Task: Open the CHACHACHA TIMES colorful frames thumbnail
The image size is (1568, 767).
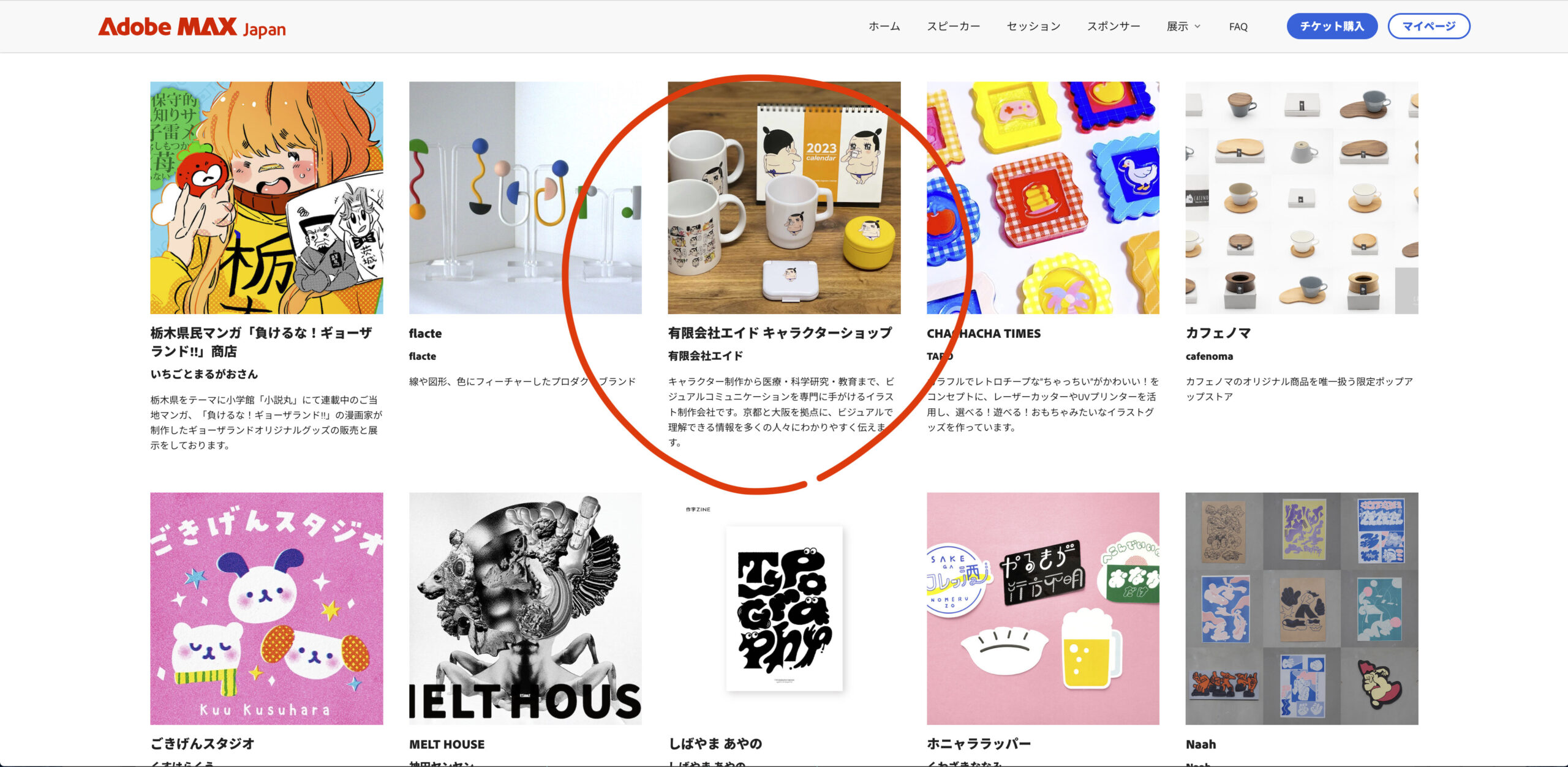Action: tap(1042, 198)
